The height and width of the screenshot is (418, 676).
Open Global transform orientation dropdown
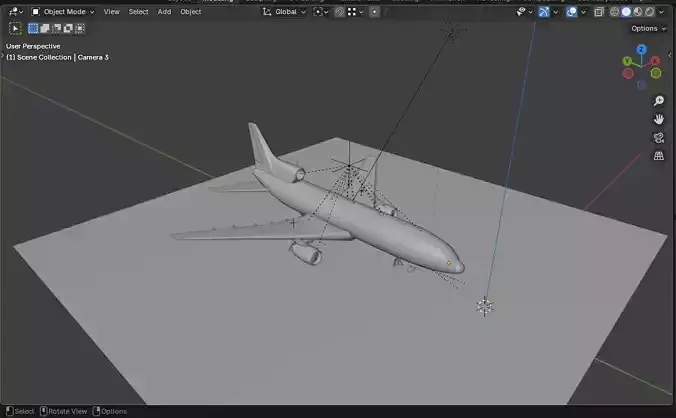[284, 12]
